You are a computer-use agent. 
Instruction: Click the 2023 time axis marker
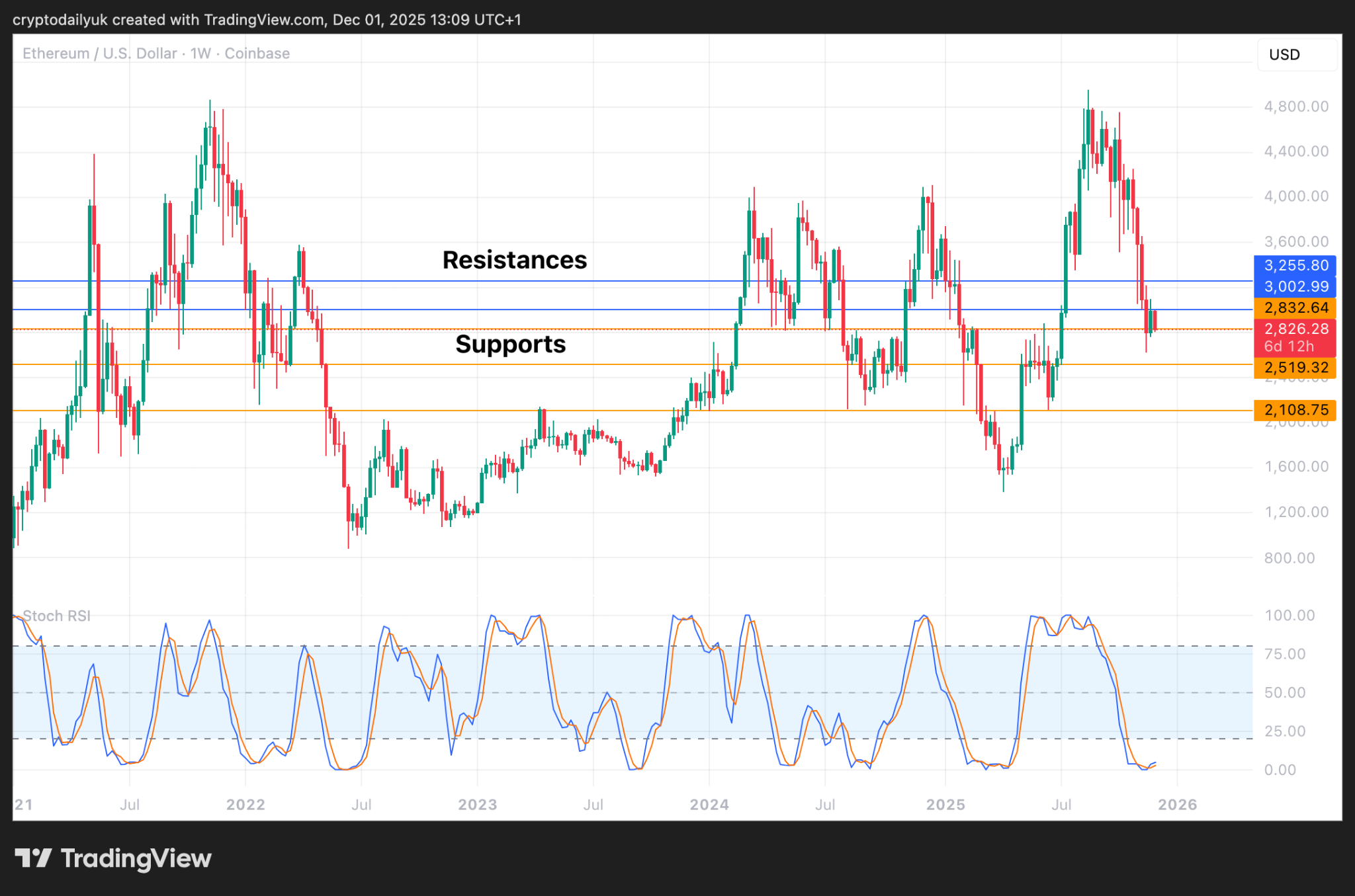477,805
